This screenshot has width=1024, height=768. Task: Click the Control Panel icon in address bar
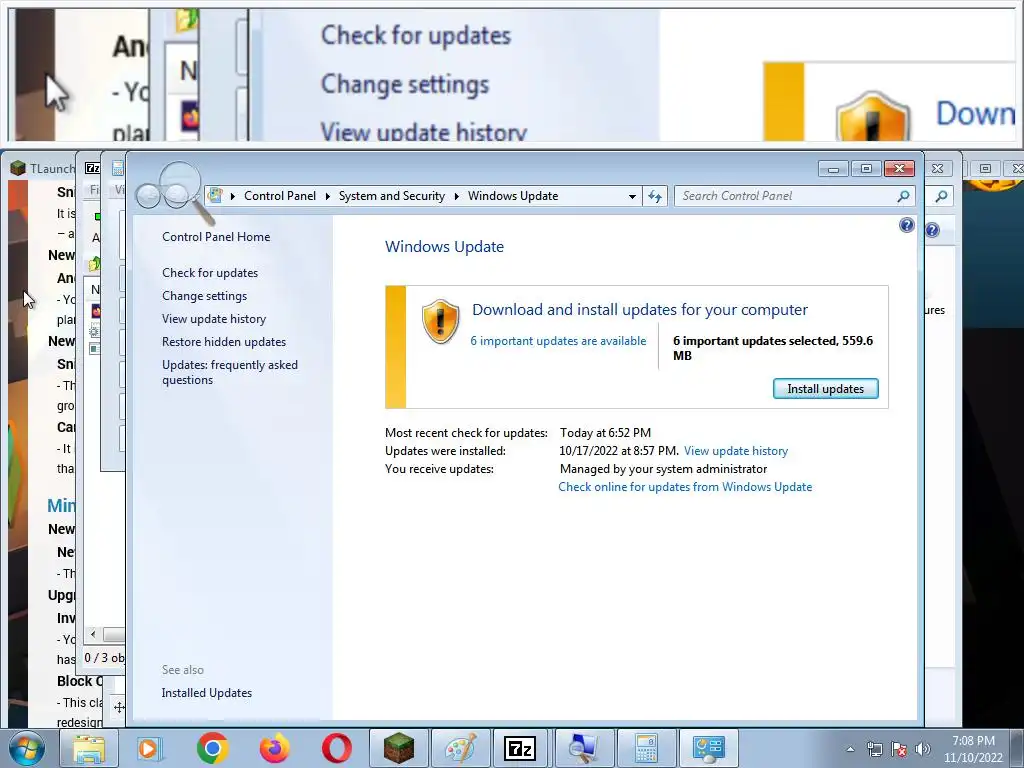click(x=215, y=195)
